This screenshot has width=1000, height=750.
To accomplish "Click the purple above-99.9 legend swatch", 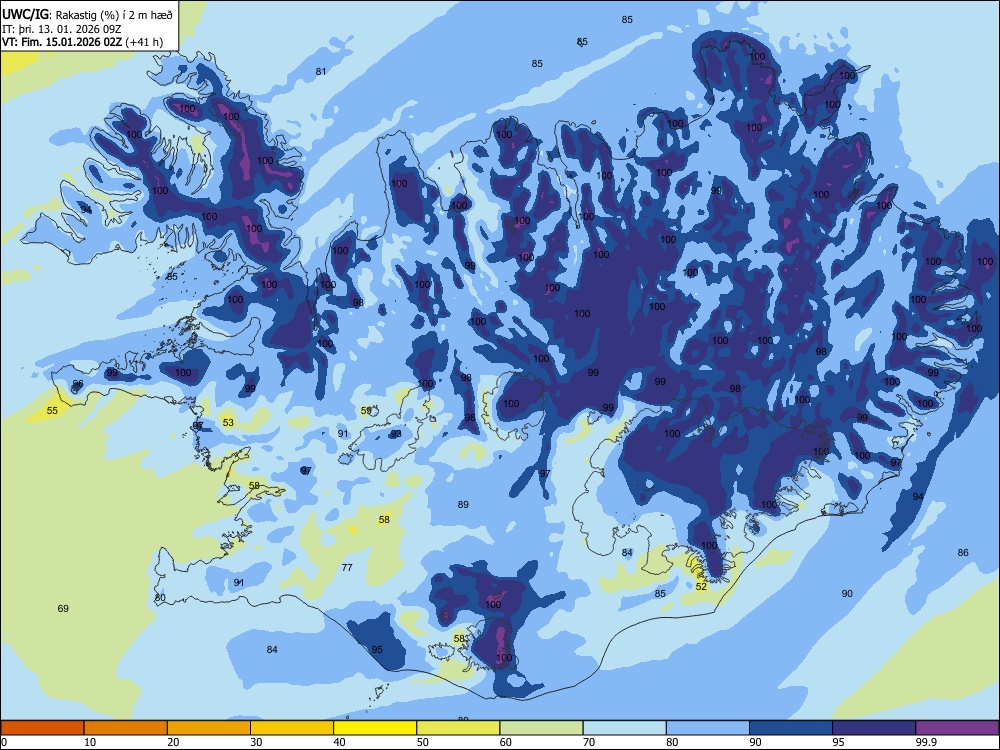I will pos(957,728).
